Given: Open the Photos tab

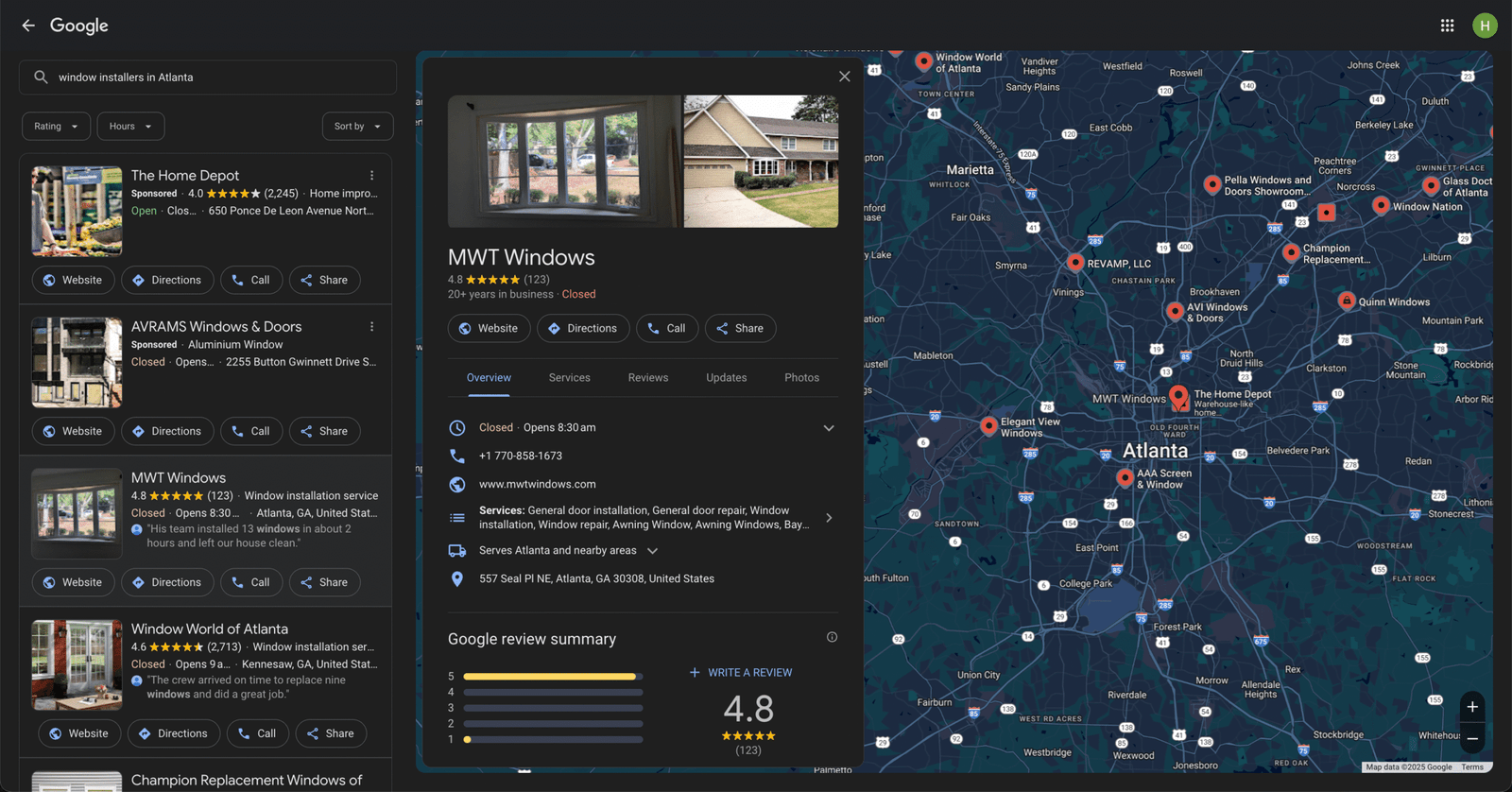Looking at the screenshot, I should (x=802, y=378).
